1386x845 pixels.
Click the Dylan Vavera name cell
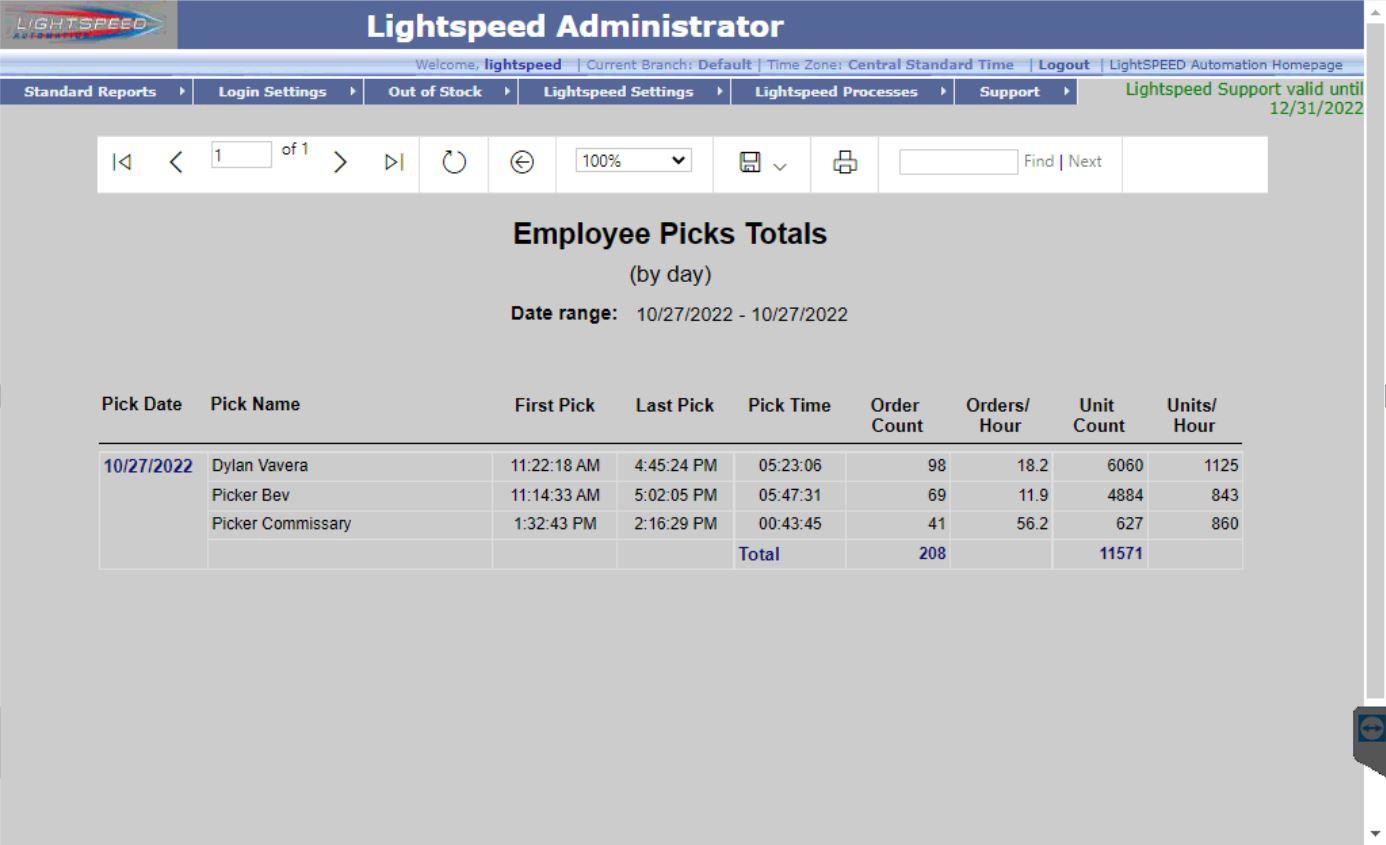(x=350, y=466)
